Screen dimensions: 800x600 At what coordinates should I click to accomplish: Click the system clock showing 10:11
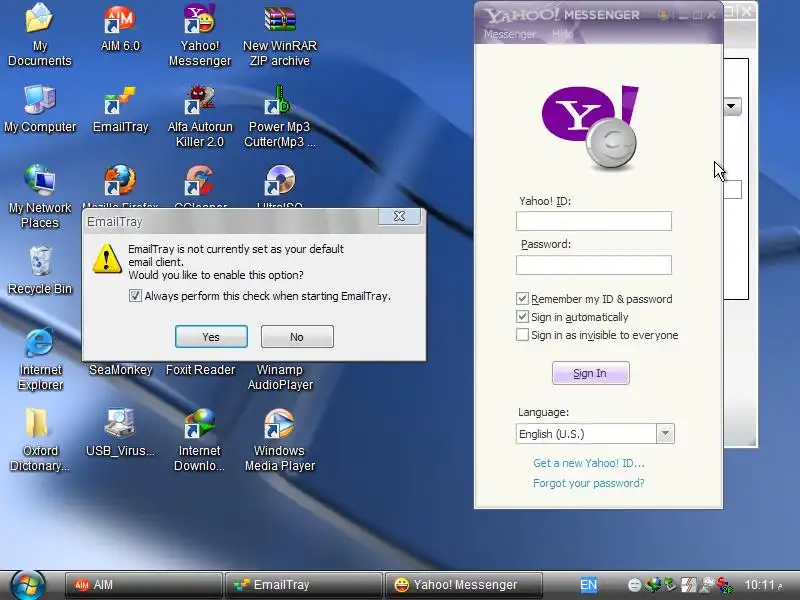pos(762,585)
